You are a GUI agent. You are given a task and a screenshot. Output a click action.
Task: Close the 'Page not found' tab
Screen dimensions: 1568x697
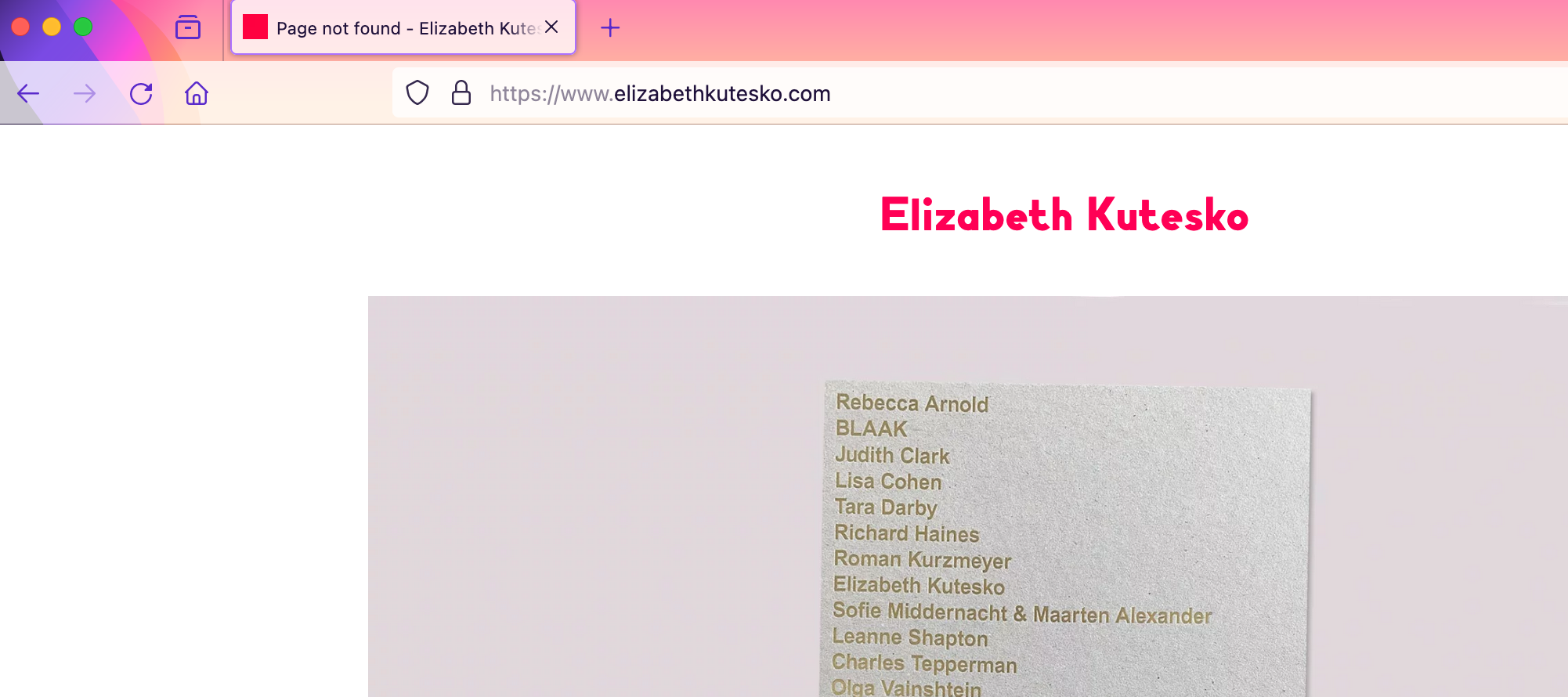click(x=551, y=27)
